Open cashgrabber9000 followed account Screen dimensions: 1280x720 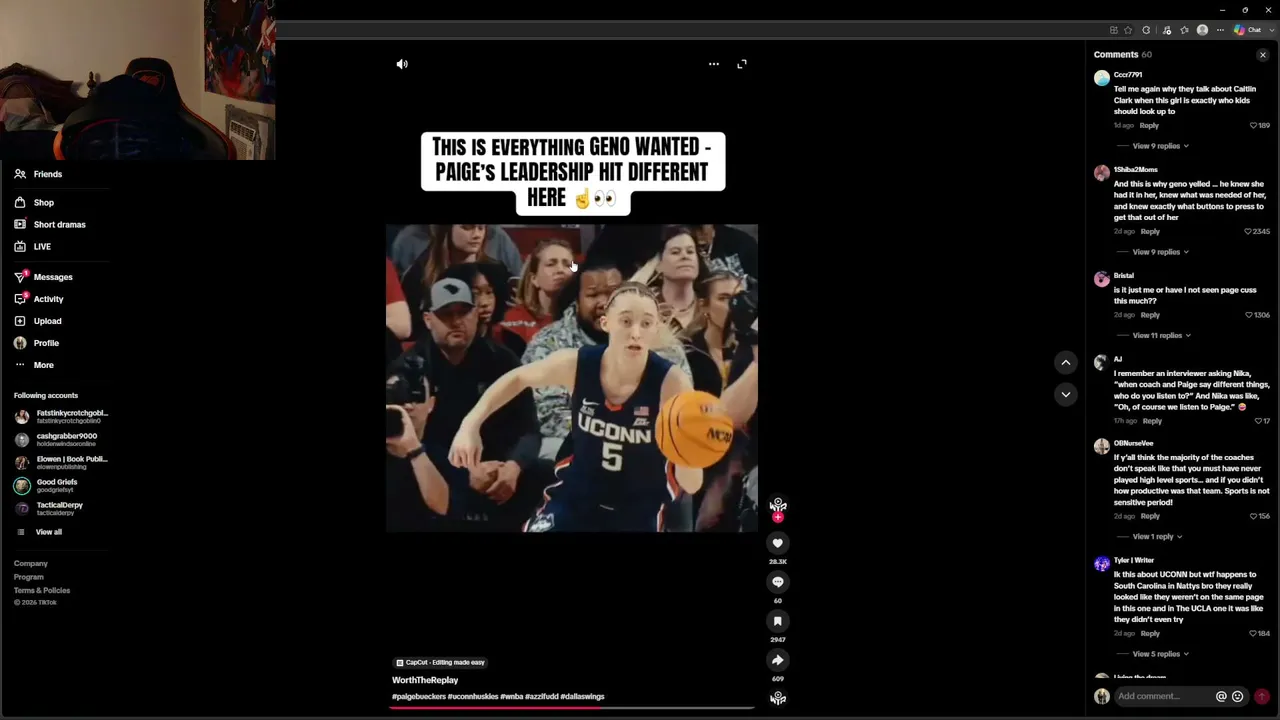(57, 439)
